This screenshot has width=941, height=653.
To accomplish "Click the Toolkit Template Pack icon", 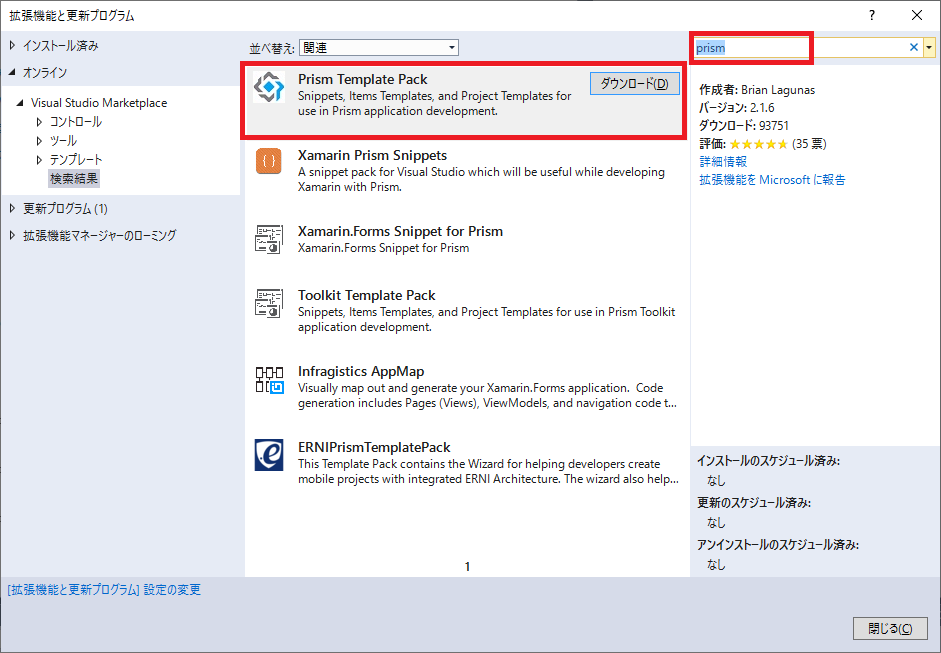I will [x=268, y=302].
